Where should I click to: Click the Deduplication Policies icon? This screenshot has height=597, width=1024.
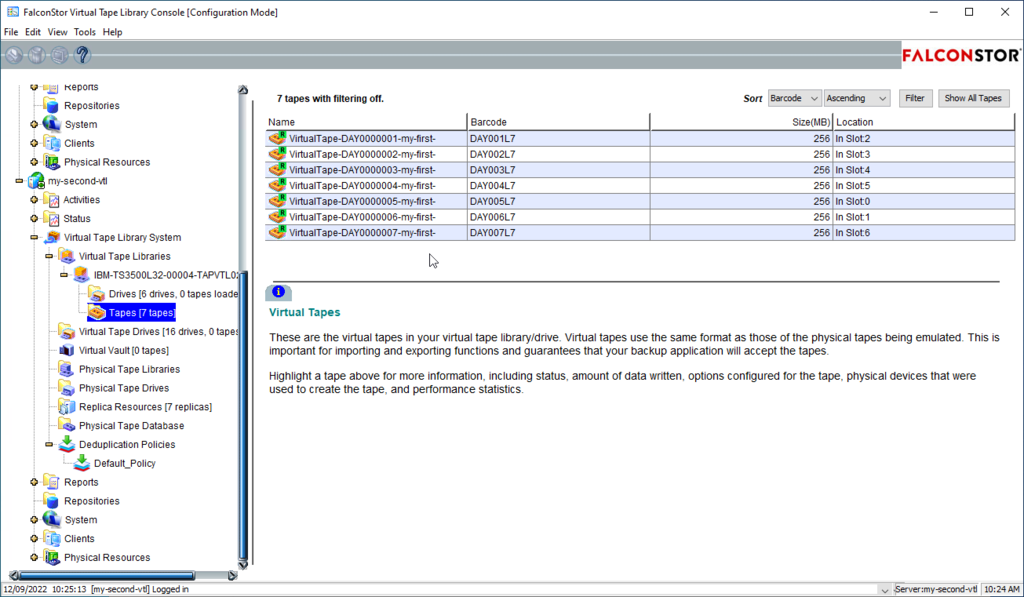(x=67, y=444)
